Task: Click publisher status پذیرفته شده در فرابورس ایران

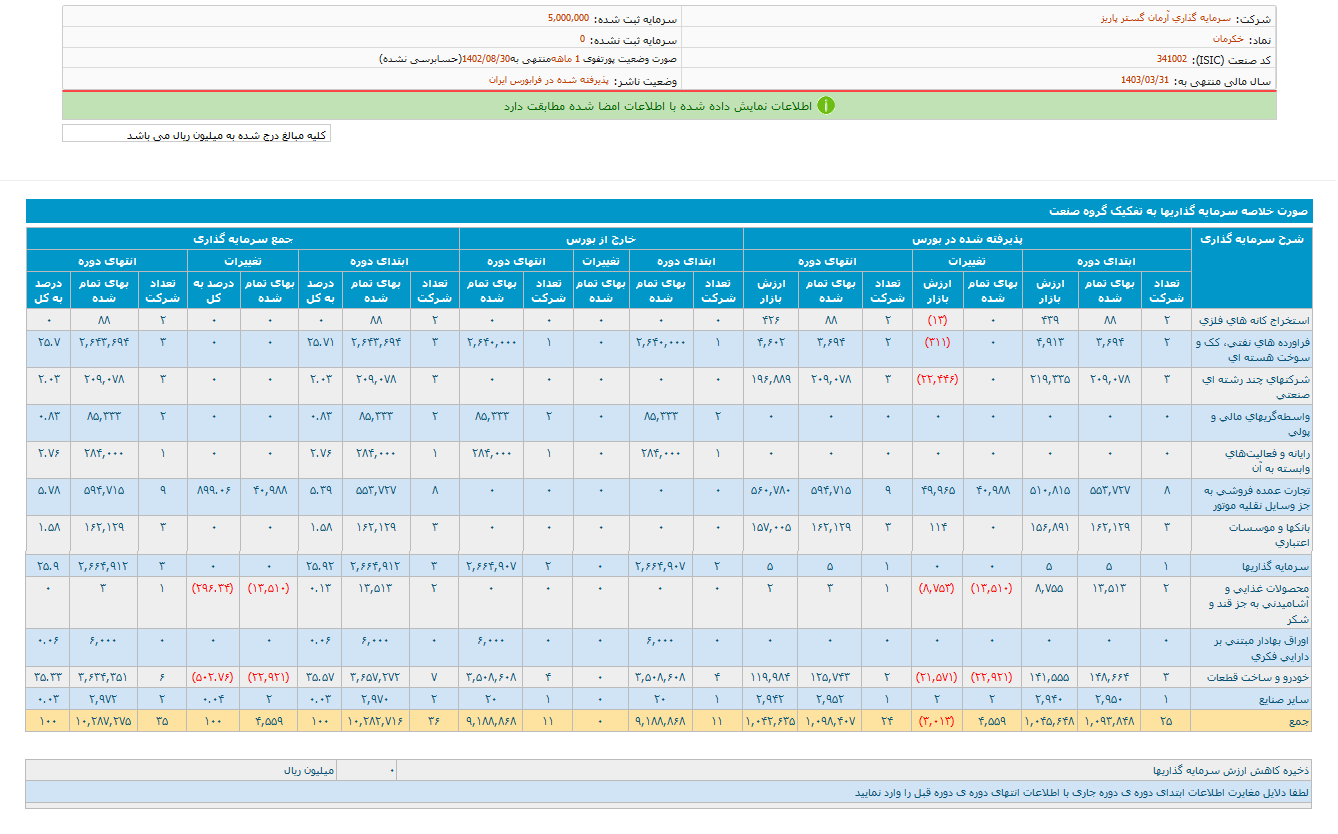Action: click(x=549, y=80)
